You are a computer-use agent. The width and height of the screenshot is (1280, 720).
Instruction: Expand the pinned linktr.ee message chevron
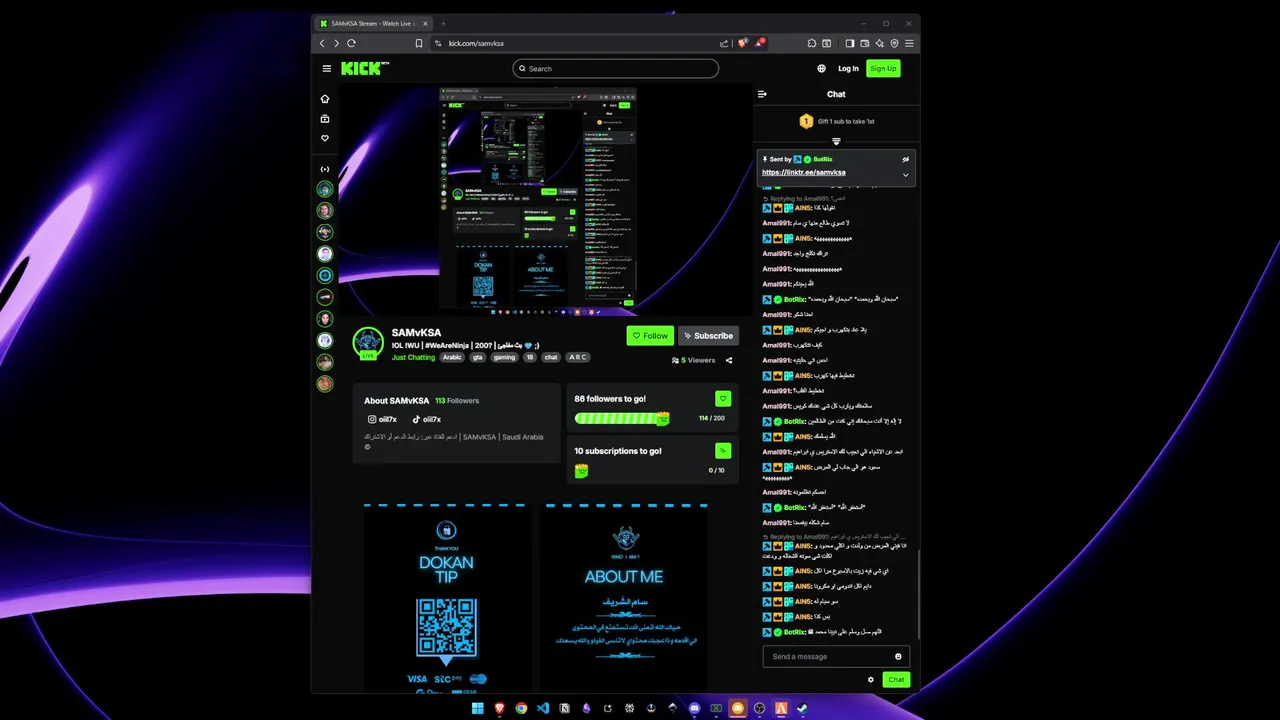point(906,175)
